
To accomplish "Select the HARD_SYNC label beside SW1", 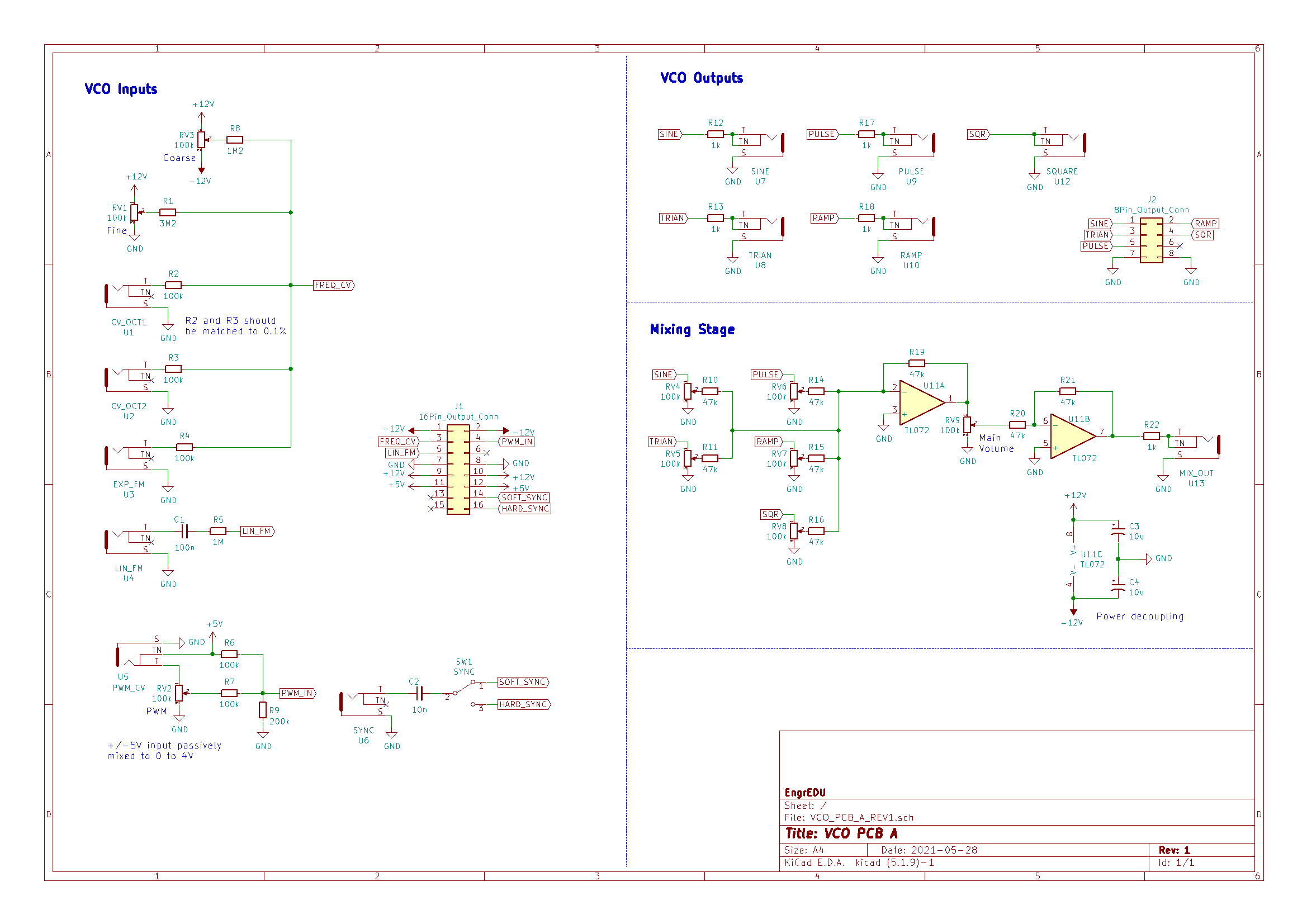I will (524, 705).
